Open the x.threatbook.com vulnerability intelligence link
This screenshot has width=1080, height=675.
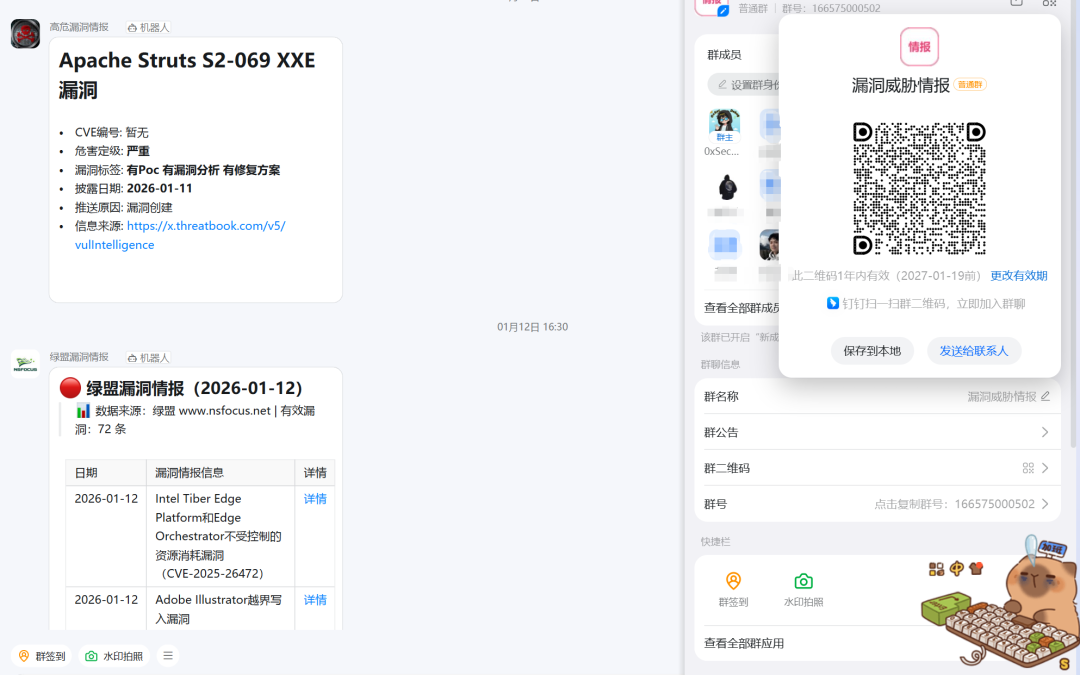click(205, 226)
